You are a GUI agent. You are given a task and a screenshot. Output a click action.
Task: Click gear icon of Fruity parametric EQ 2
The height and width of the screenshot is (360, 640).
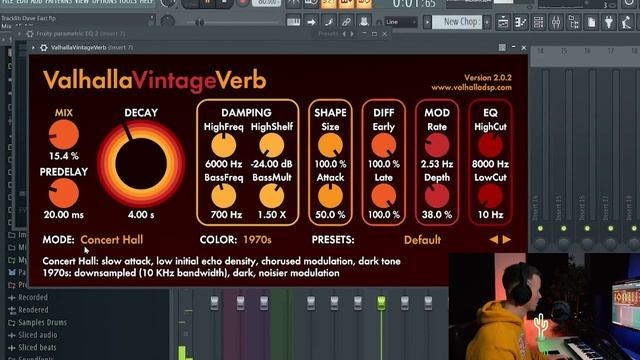pos(30,34)
